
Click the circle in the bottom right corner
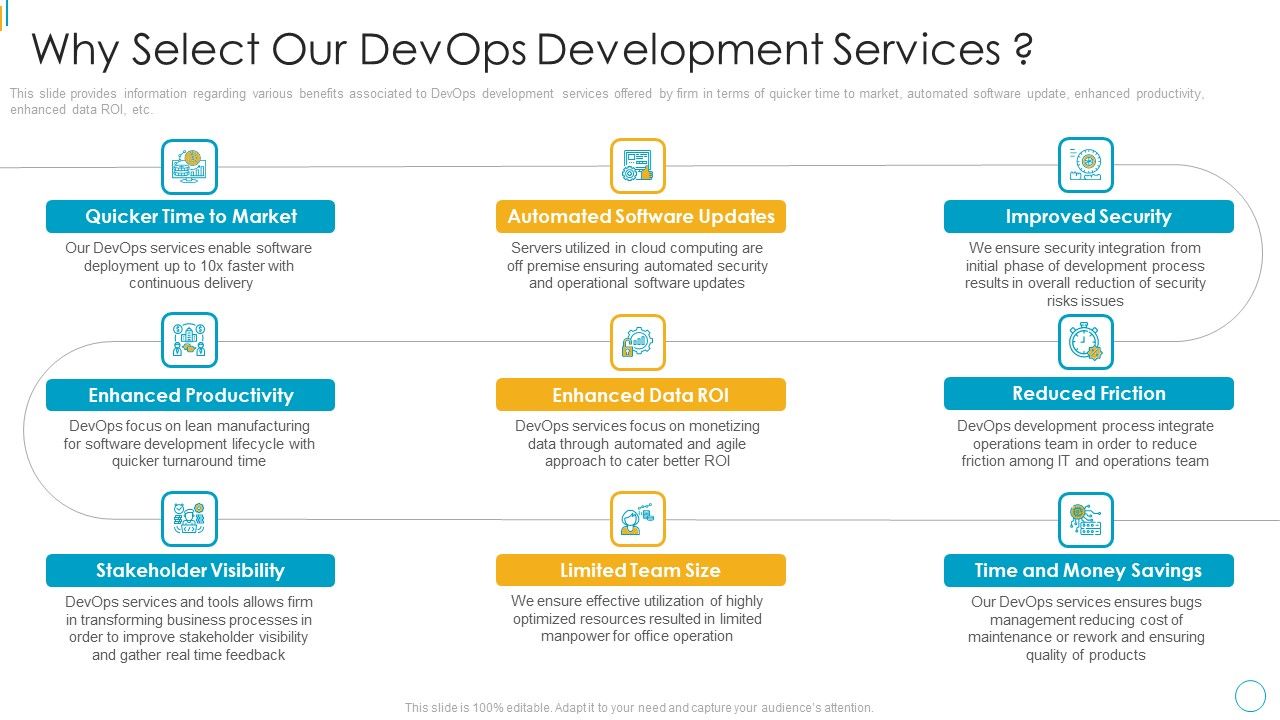1251,696
